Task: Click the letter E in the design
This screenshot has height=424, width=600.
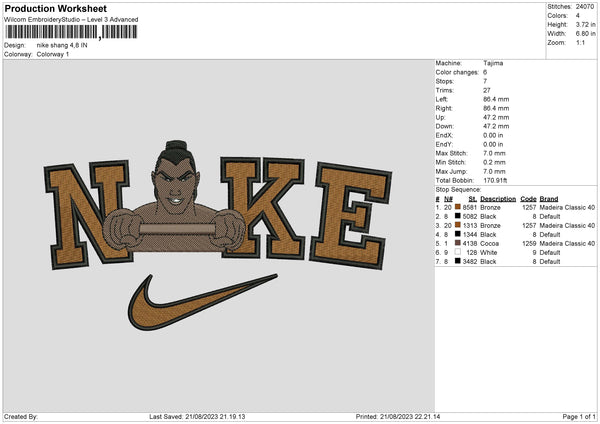Action: 350,216
